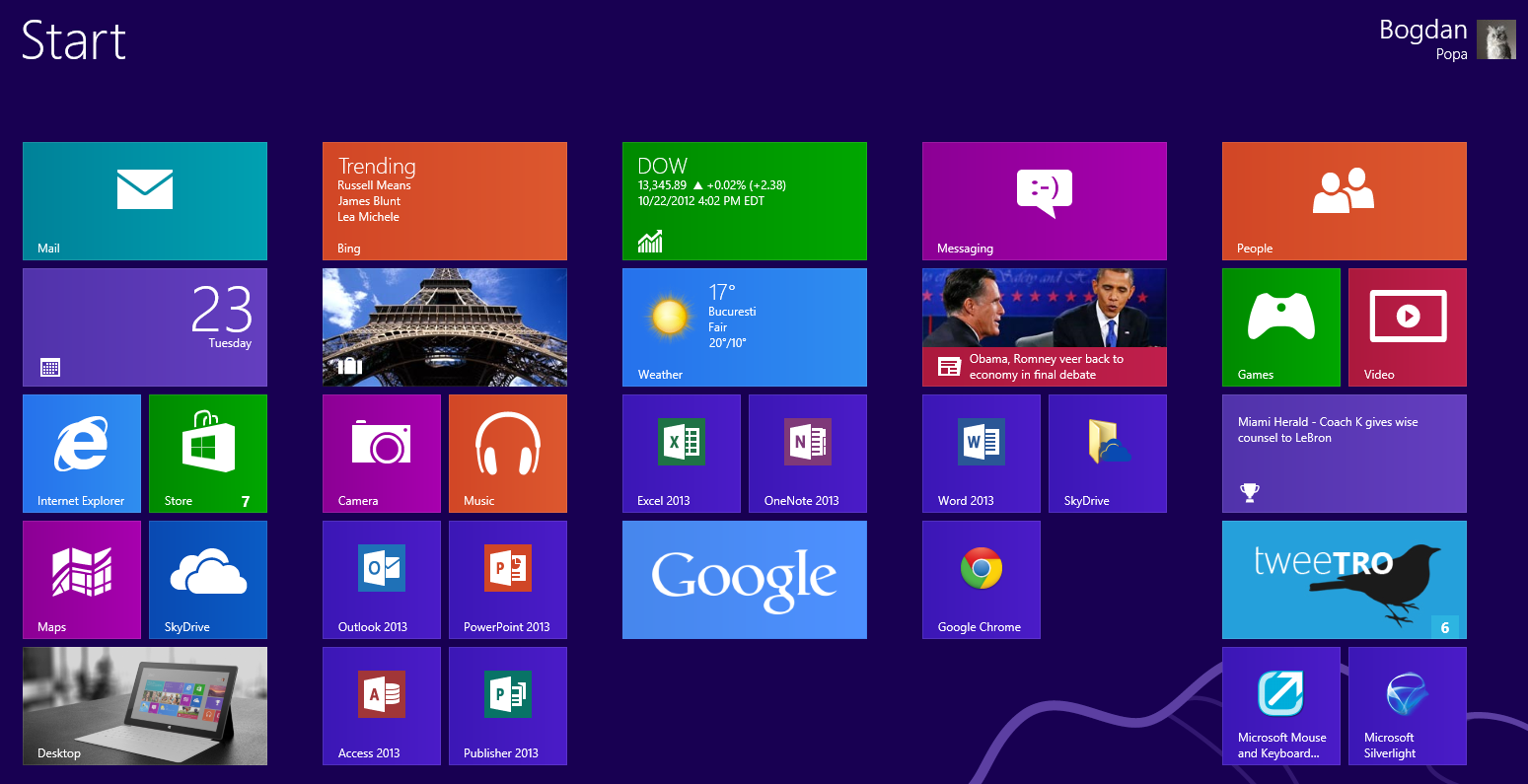Open the Music app
This screenshot has height=784, width=1528.
point(507,454)
